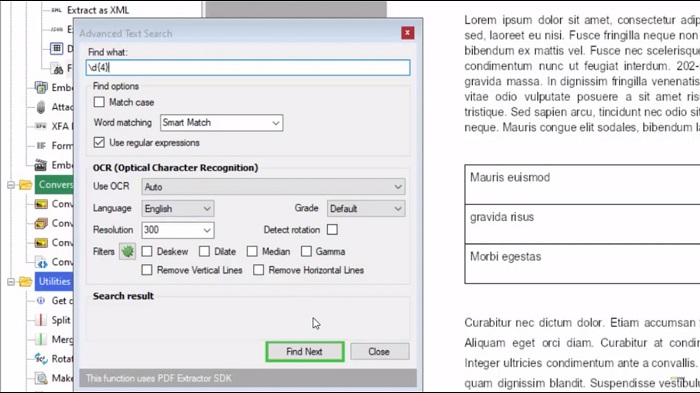Select the highlighted Conversion folder item

tap(54, 184)
